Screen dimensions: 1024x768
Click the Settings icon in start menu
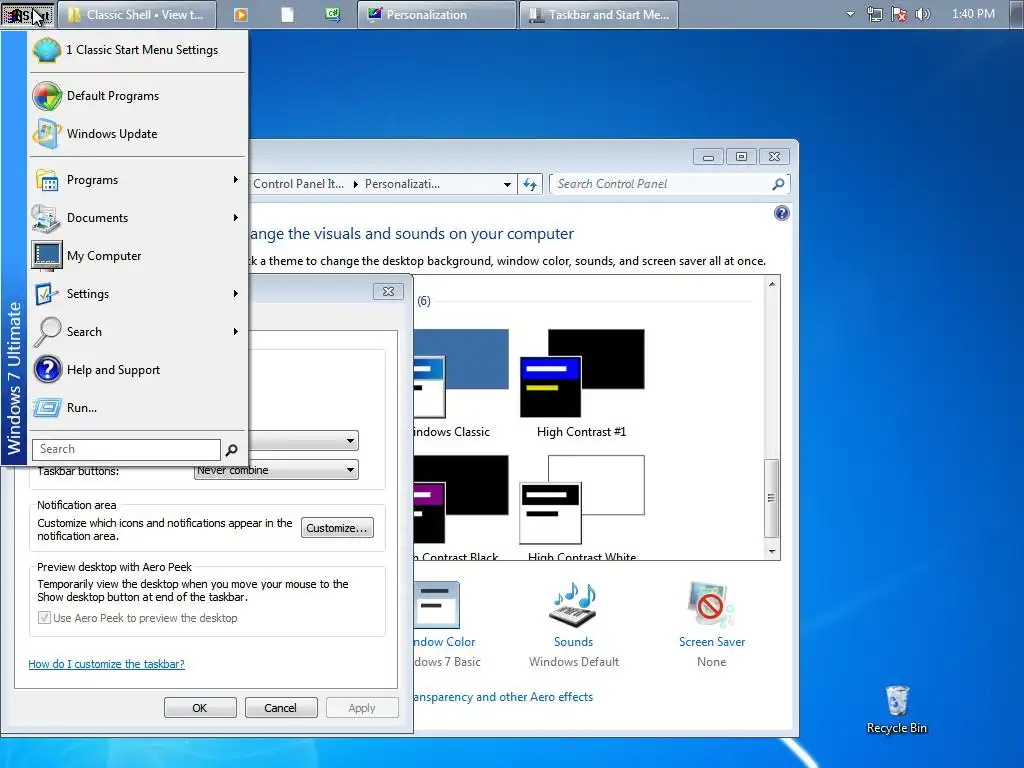(x=46, y=294)
